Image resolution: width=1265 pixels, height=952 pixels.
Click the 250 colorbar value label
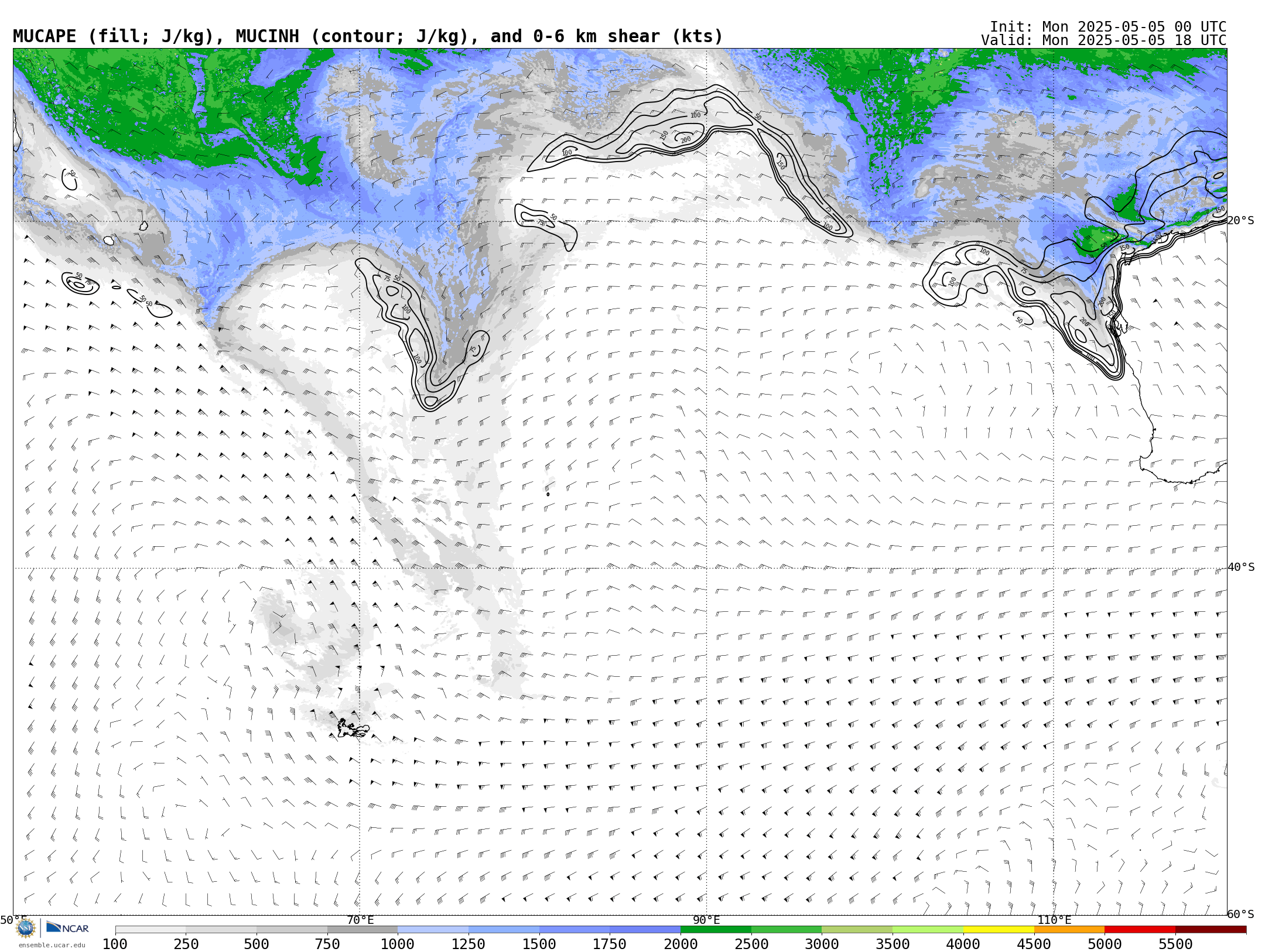coord(186,944)
